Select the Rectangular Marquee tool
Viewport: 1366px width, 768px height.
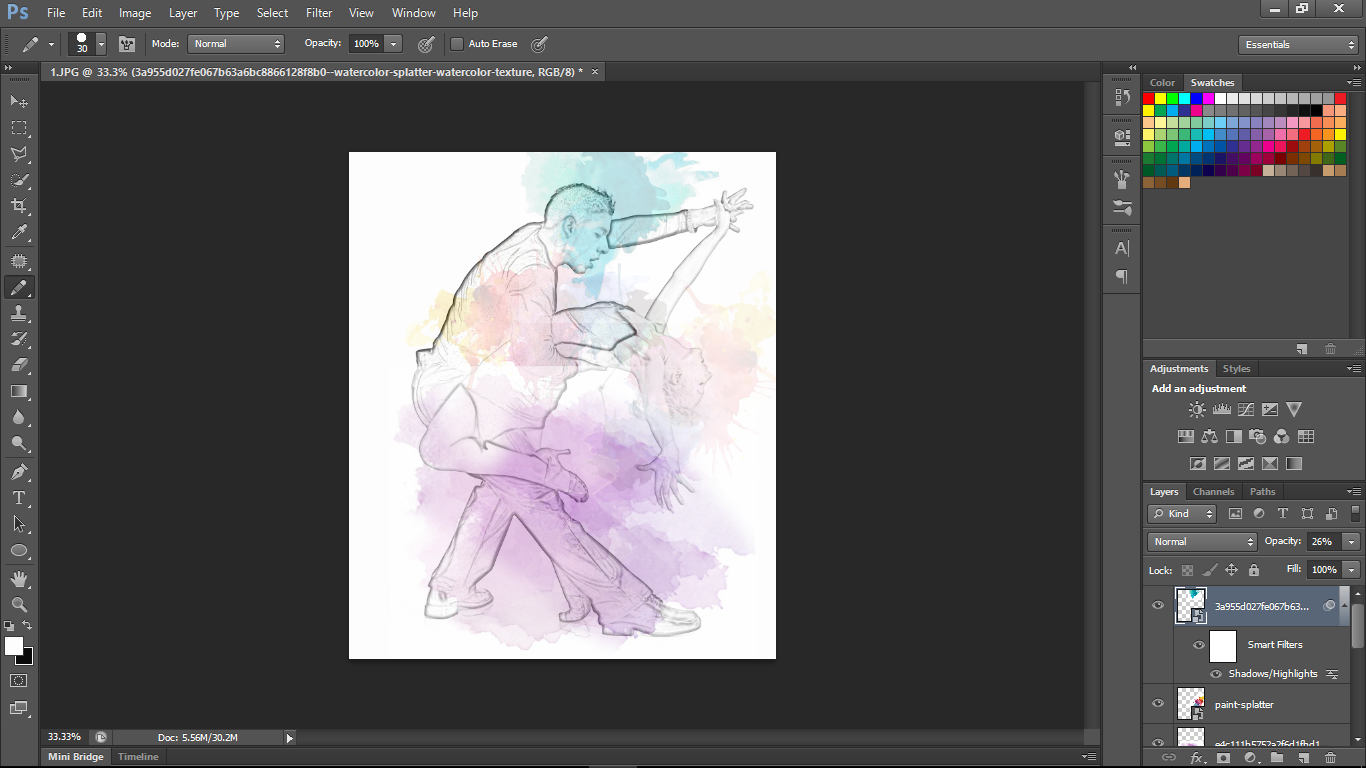coord(19,128)
